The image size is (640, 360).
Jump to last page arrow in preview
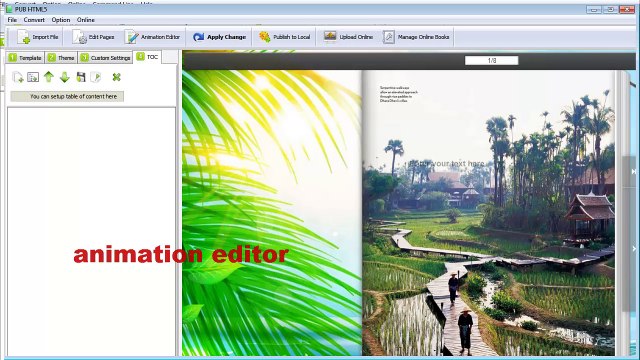click(633, 172)
